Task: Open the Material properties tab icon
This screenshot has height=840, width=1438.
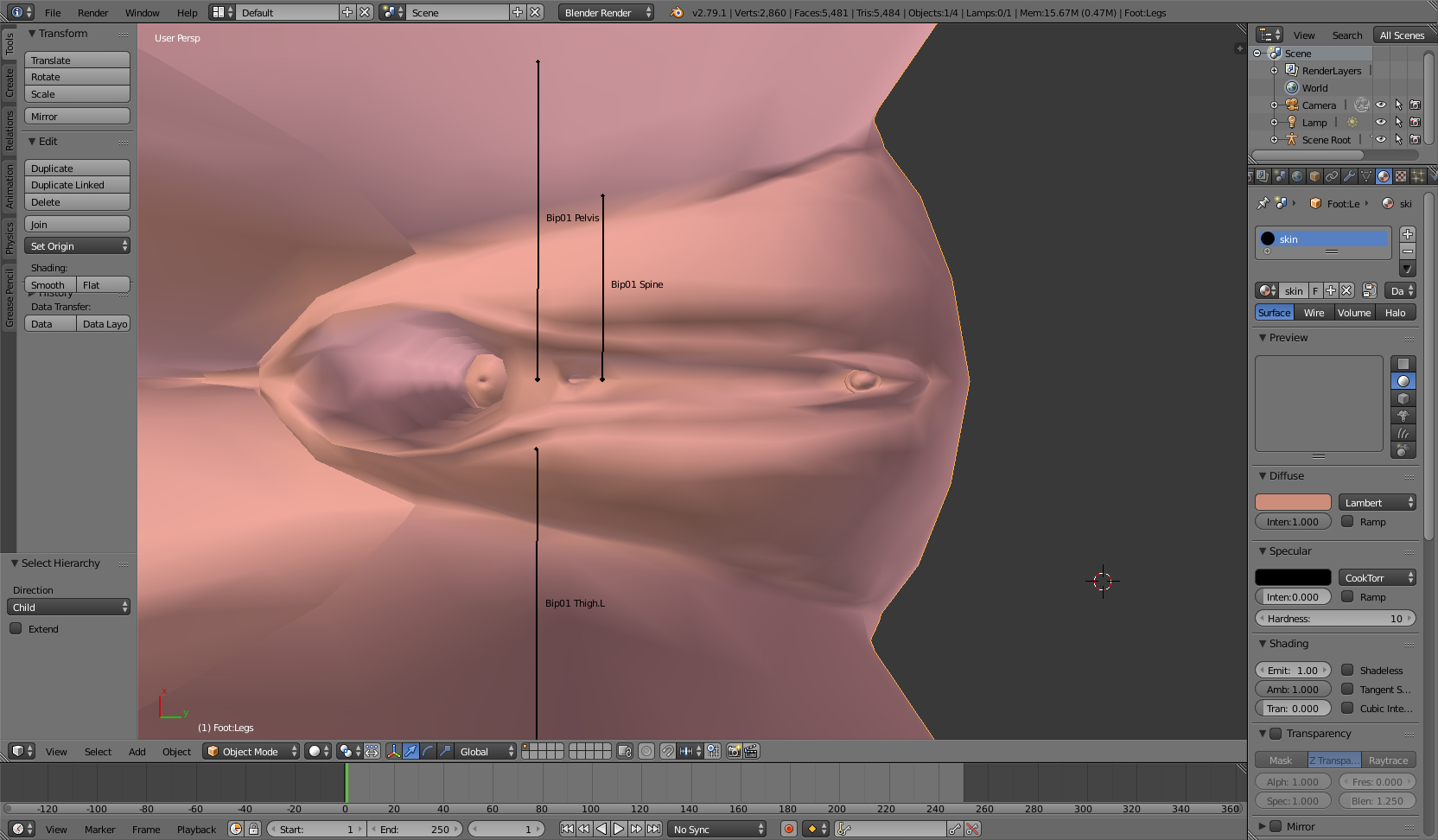Action: point(1384,176)
